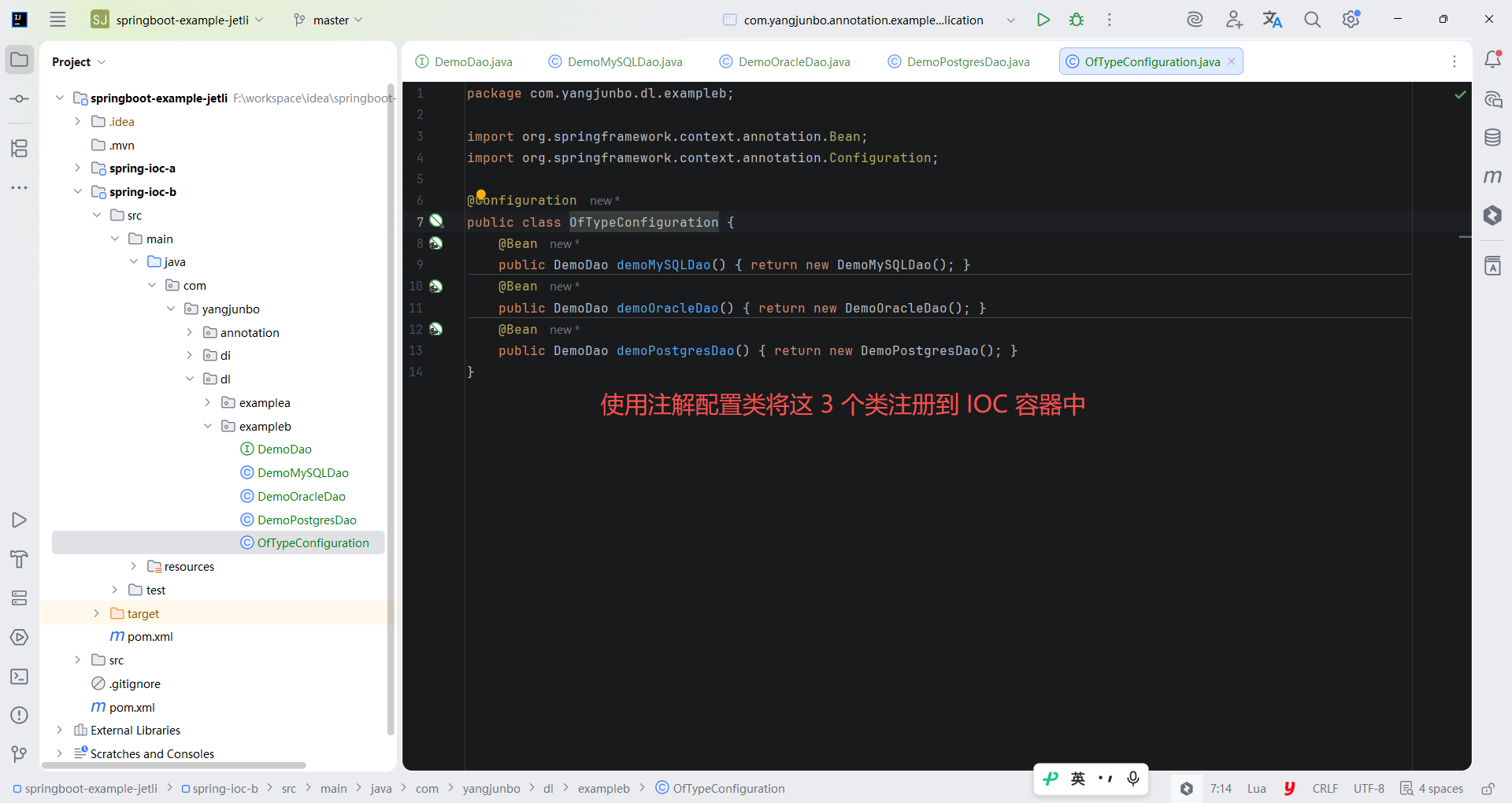This screenshot has height=803, width=1512.
Task: Open Code With Me add-user icon
Action: tap(1234, 20)
